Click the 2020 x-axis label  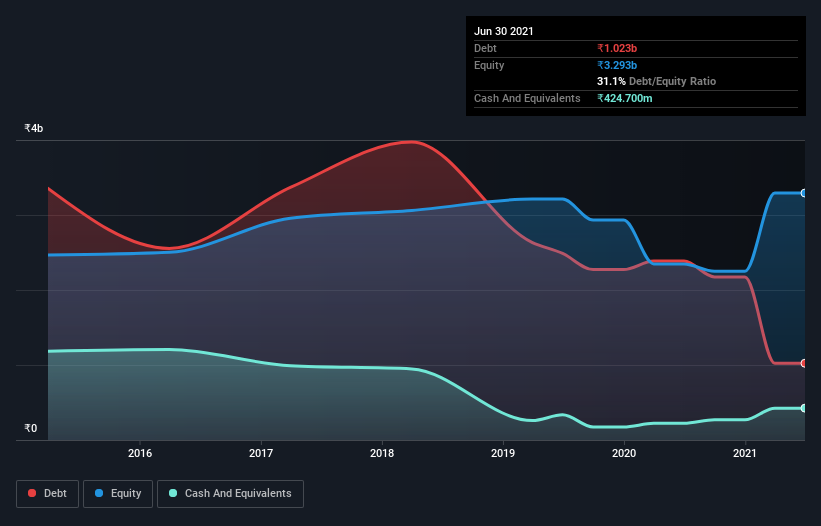coord(624,453)
